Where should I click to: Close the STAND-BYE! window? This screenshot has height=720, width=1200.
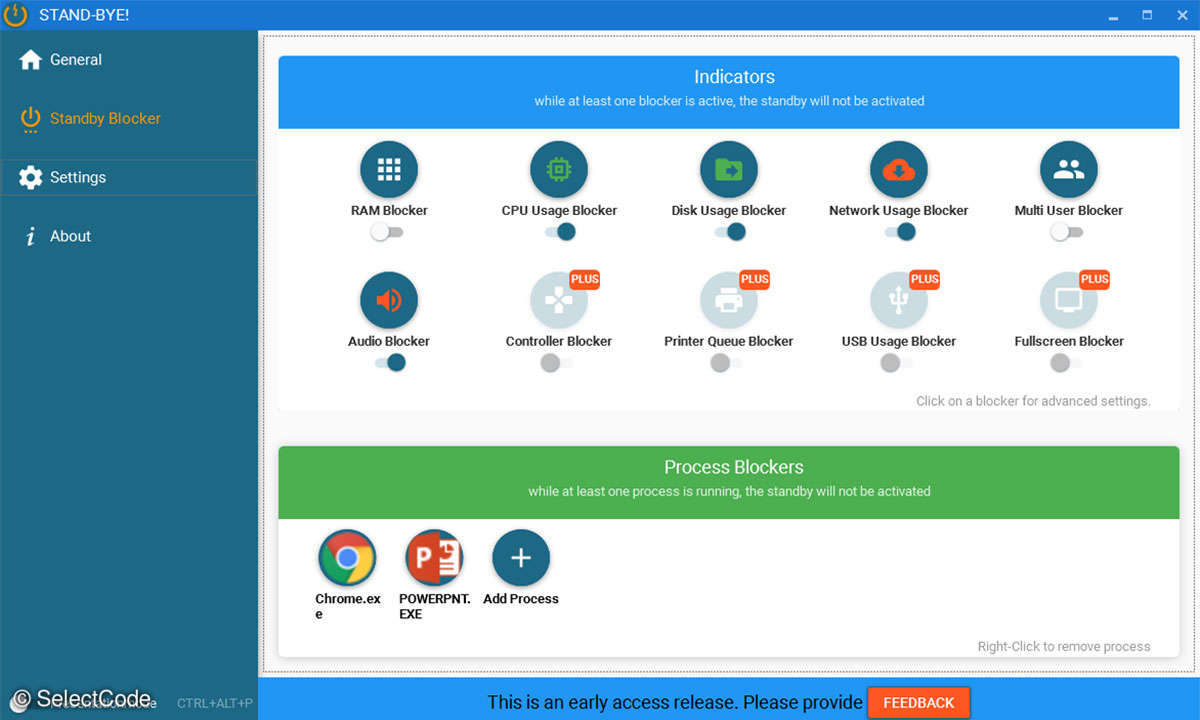pos(1181,15)
